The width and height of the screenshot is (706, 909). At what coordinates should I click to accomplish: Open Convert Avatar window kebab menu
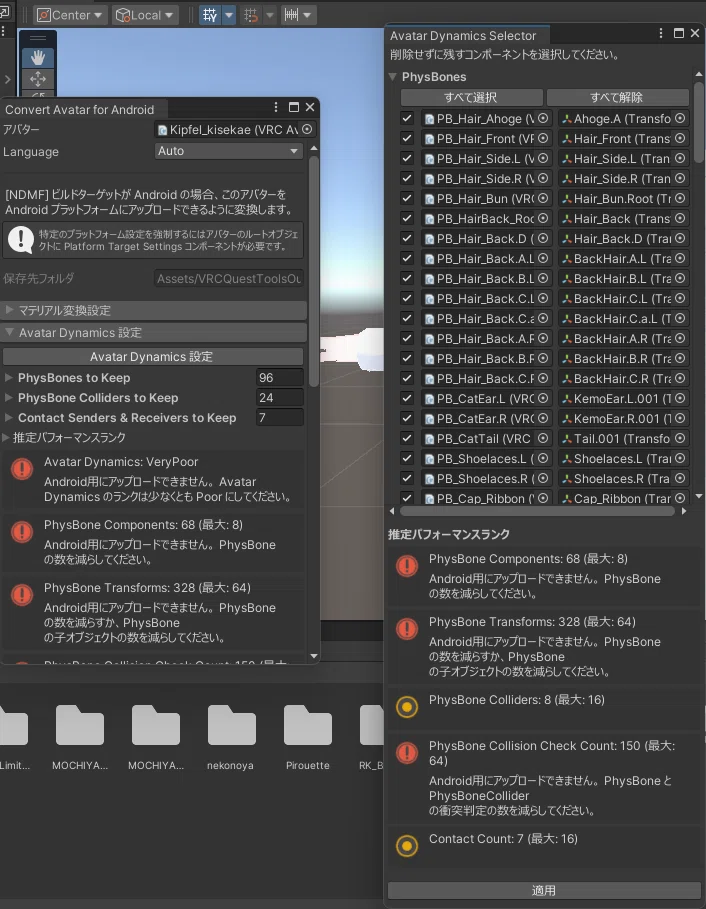(276, 107)
